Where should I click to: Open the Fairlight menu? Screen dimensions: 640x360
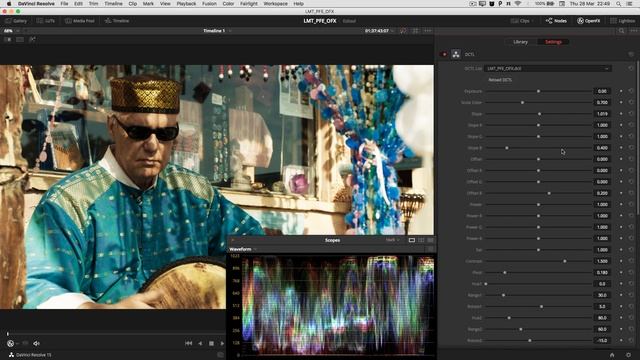point(249,4)
